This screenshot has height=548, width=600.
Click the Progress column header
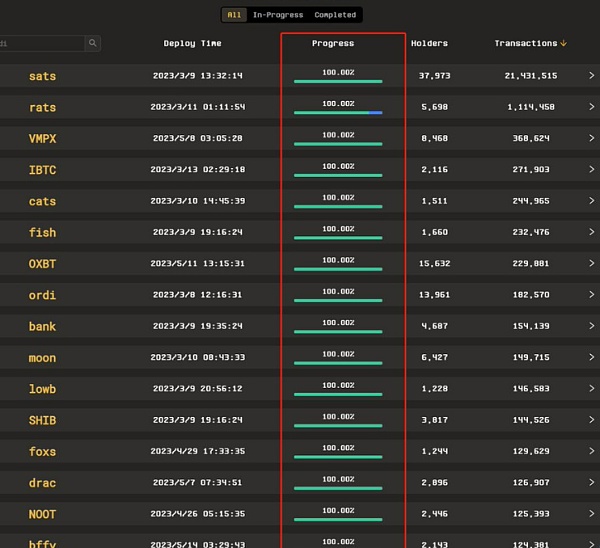(333, 44)
